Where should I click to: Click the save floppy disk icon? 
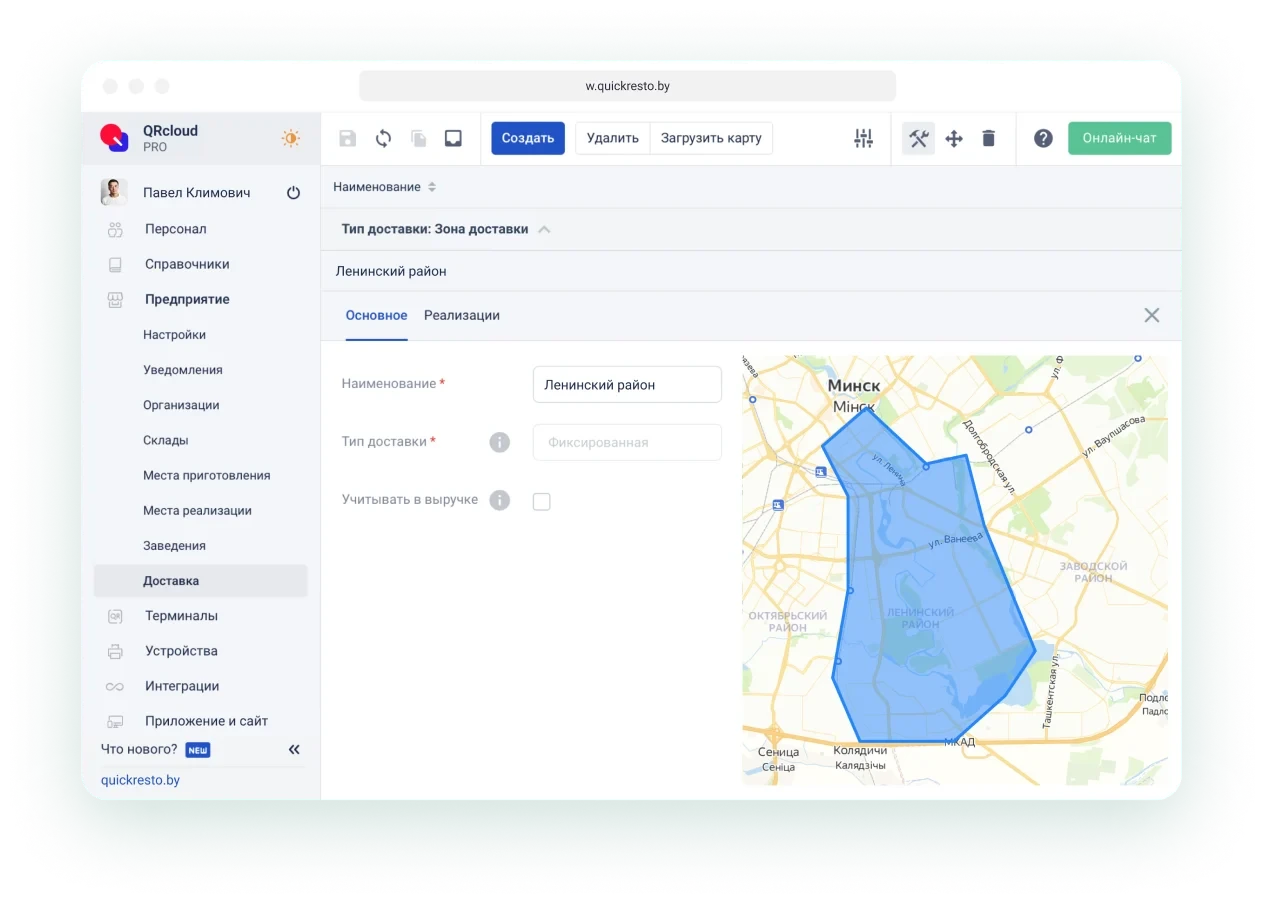347,138
